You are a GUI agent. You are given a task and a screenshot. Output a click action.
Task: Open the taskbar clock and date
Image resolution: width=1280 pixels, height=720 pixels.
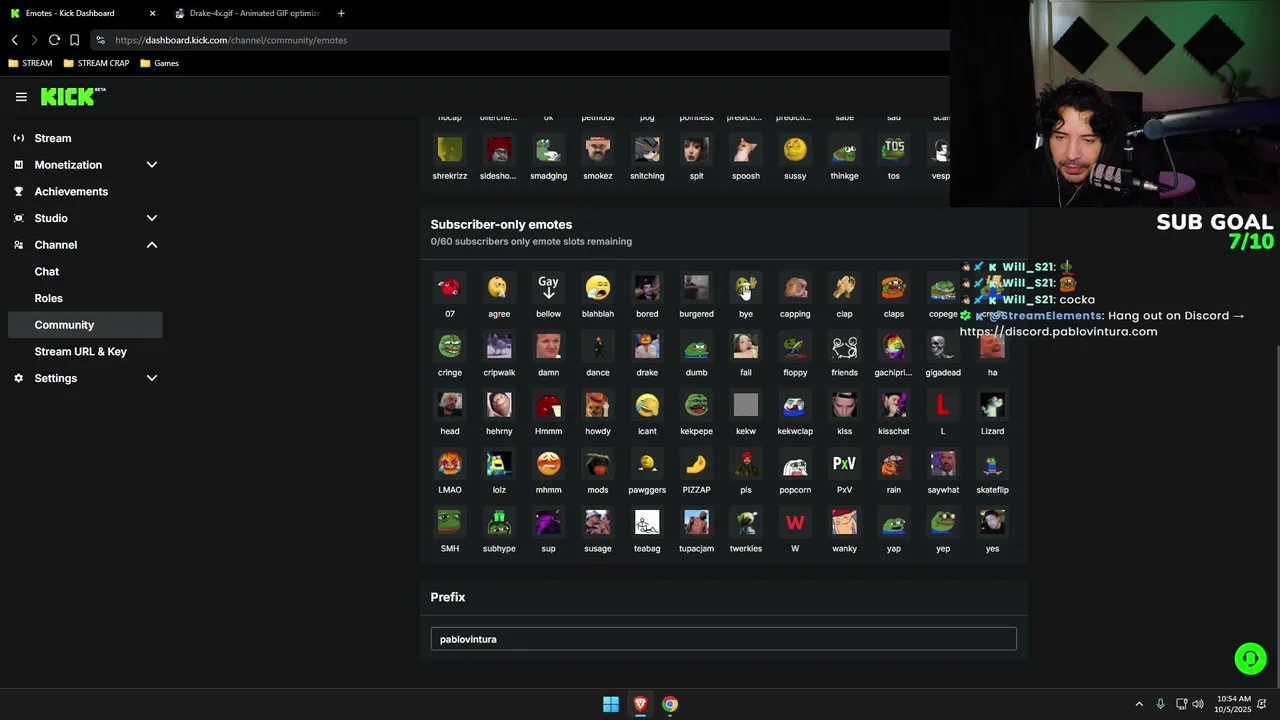[1233, 704]
